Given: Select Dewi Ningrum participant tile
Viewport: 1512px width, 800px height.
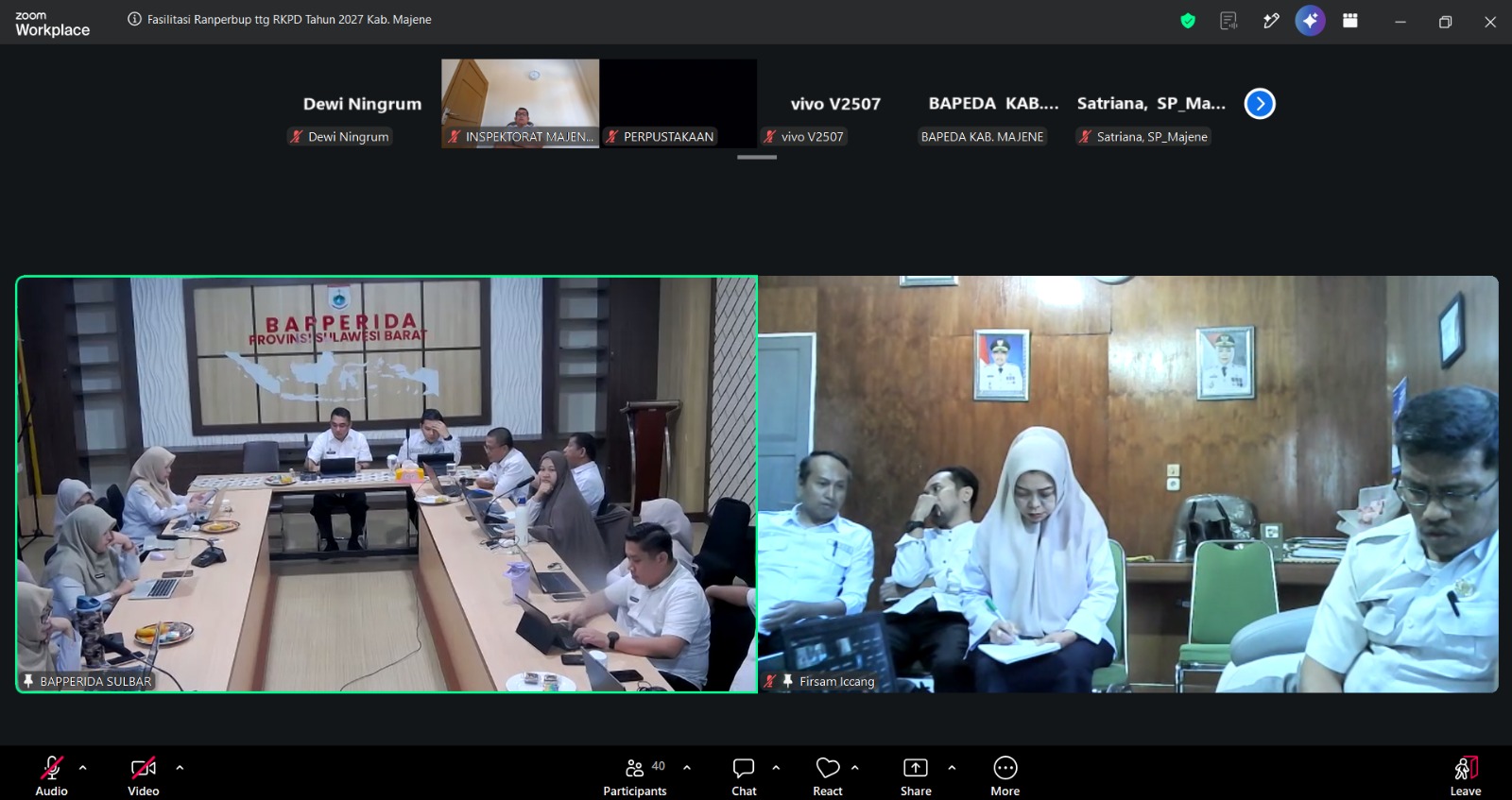Looking at the screenshot, I should [x=363, y=104].
